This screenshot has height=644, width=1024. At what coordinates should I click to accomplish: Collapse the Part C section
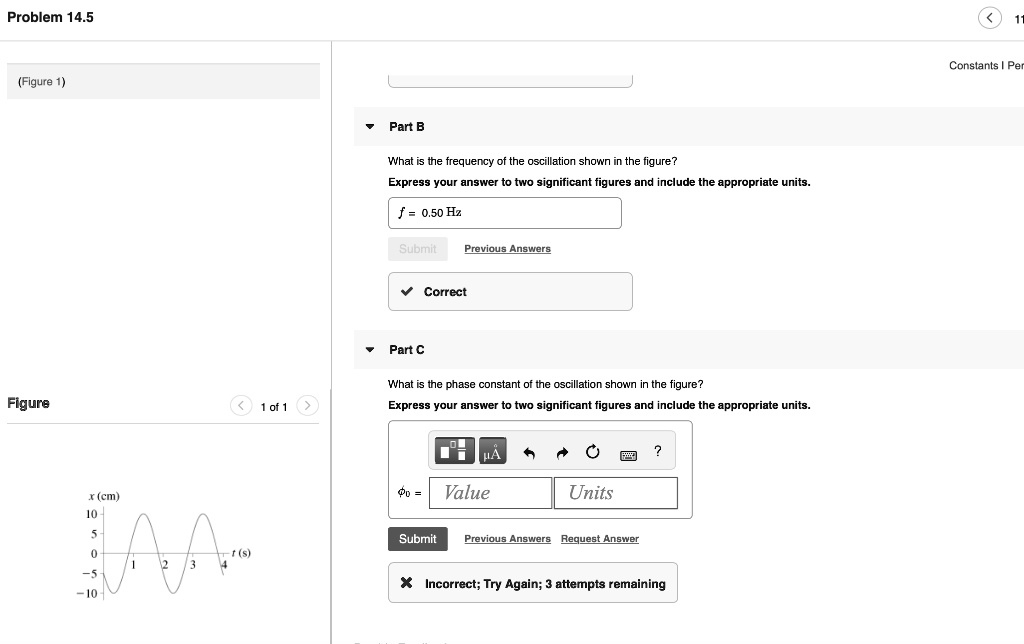pos(370,349)
